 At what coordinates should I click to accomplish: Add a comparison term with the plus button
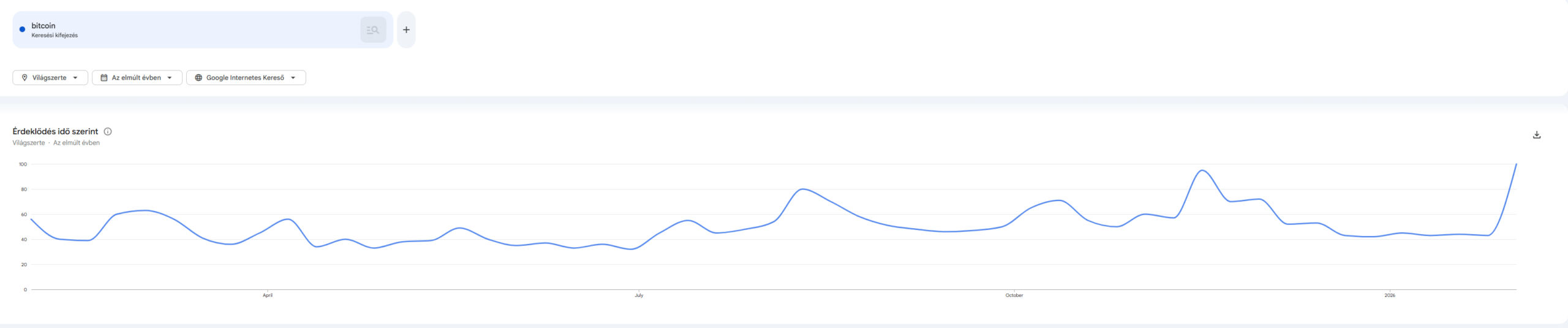[x=406, y=30]
